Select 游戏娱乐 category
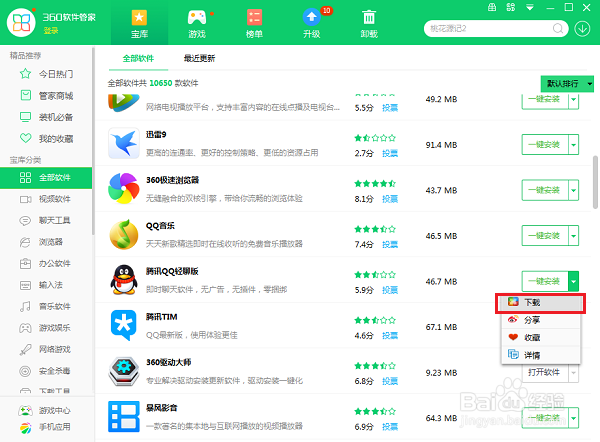The width and height of the screenshot is (600, 442). pos(46,328)
